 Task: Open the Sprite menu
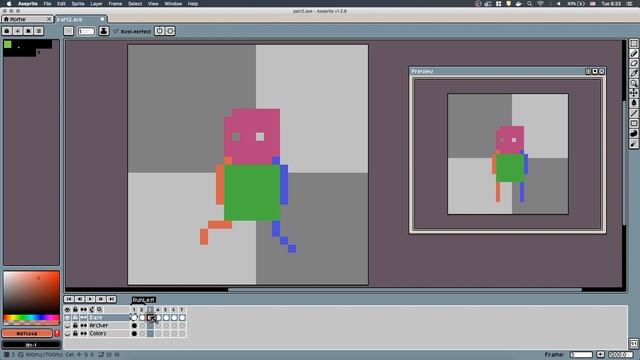point(78,4)
